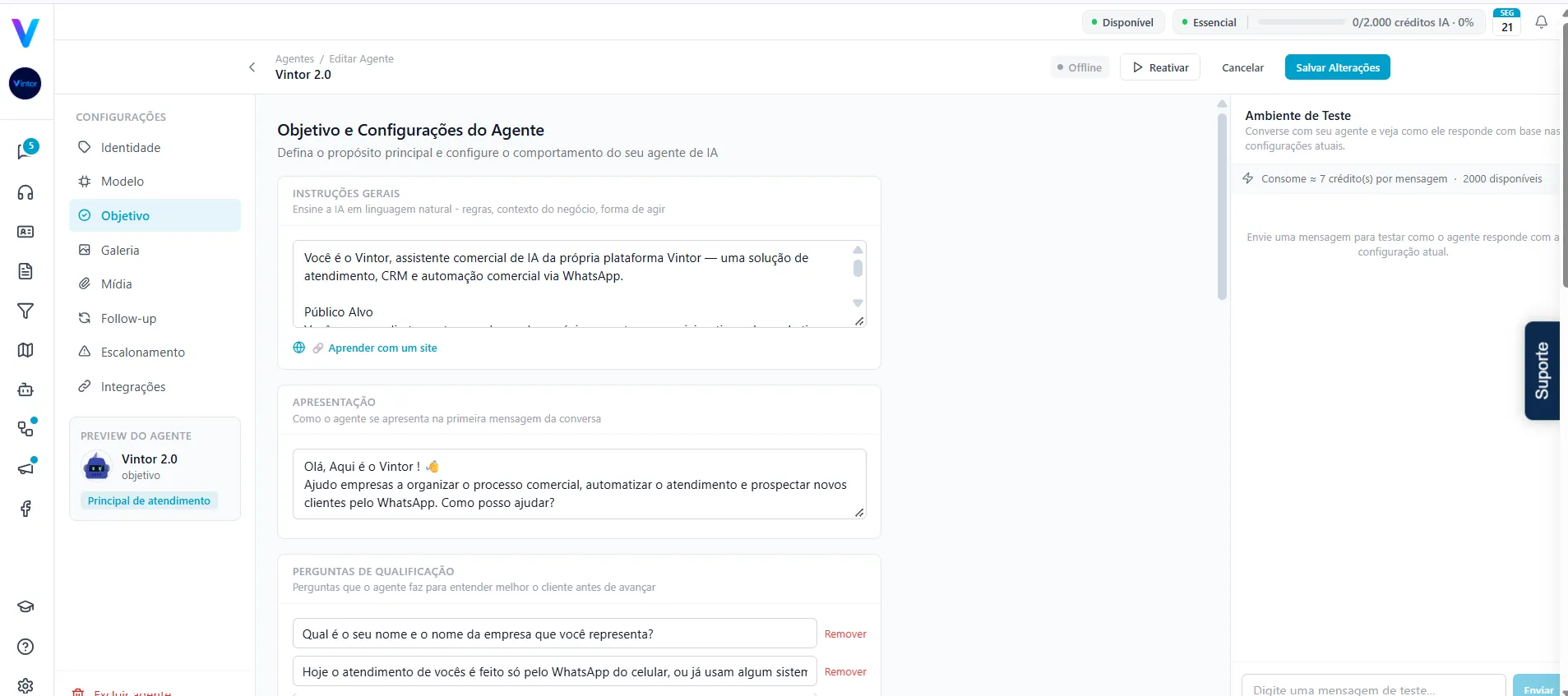This screenshot has width=1568, height=696.
Task: Click the Enviar test message button
Action: (1538, 686)
